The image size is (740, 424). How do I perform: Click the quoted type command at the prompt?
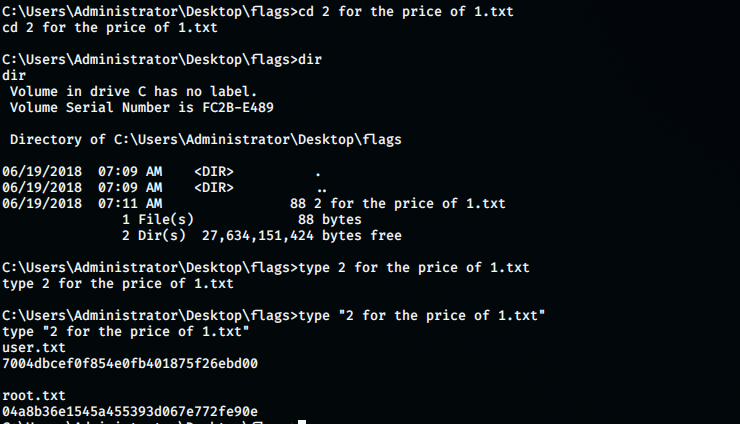pyautogui.click(x=422, y=315)
